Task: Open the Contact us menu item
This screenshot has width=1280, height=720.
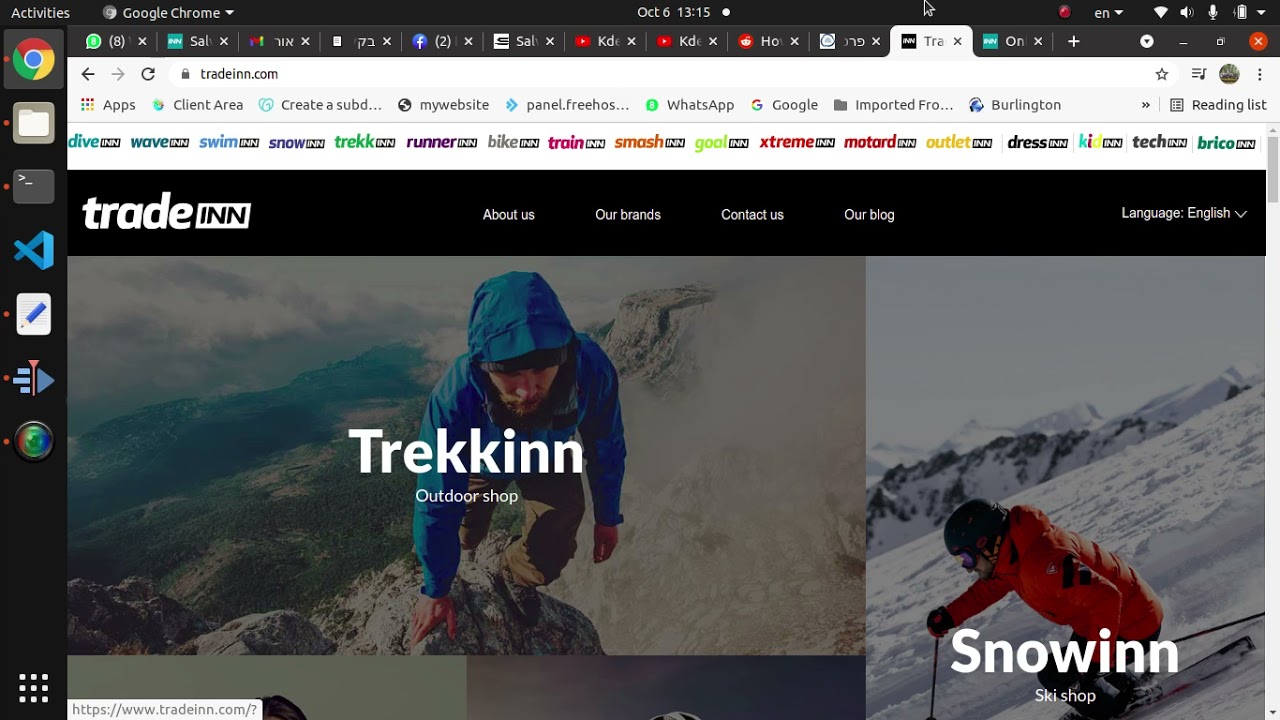Action: click(752, 215)
